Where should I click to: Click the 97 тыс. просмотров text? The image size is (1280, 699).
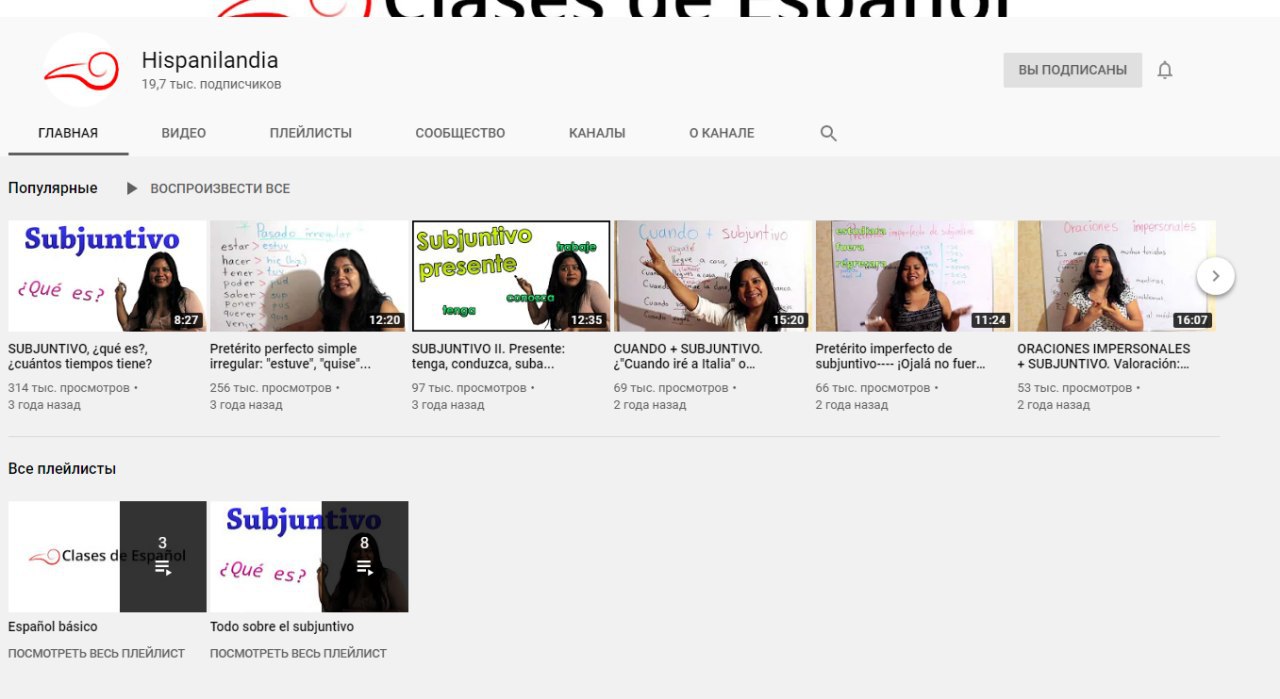point(469,388)
